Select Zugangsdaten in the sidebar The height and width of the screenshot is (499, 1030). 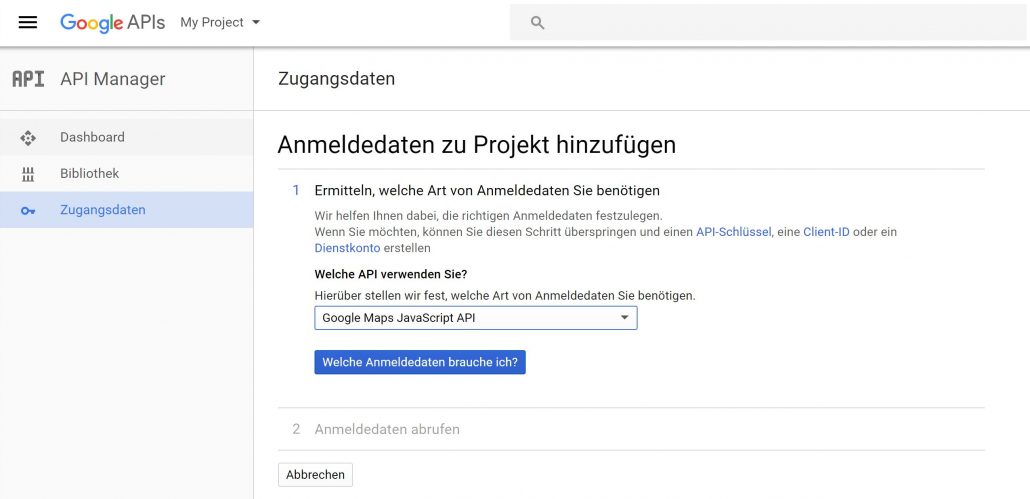pyautogui.click(x=127, y=210)
